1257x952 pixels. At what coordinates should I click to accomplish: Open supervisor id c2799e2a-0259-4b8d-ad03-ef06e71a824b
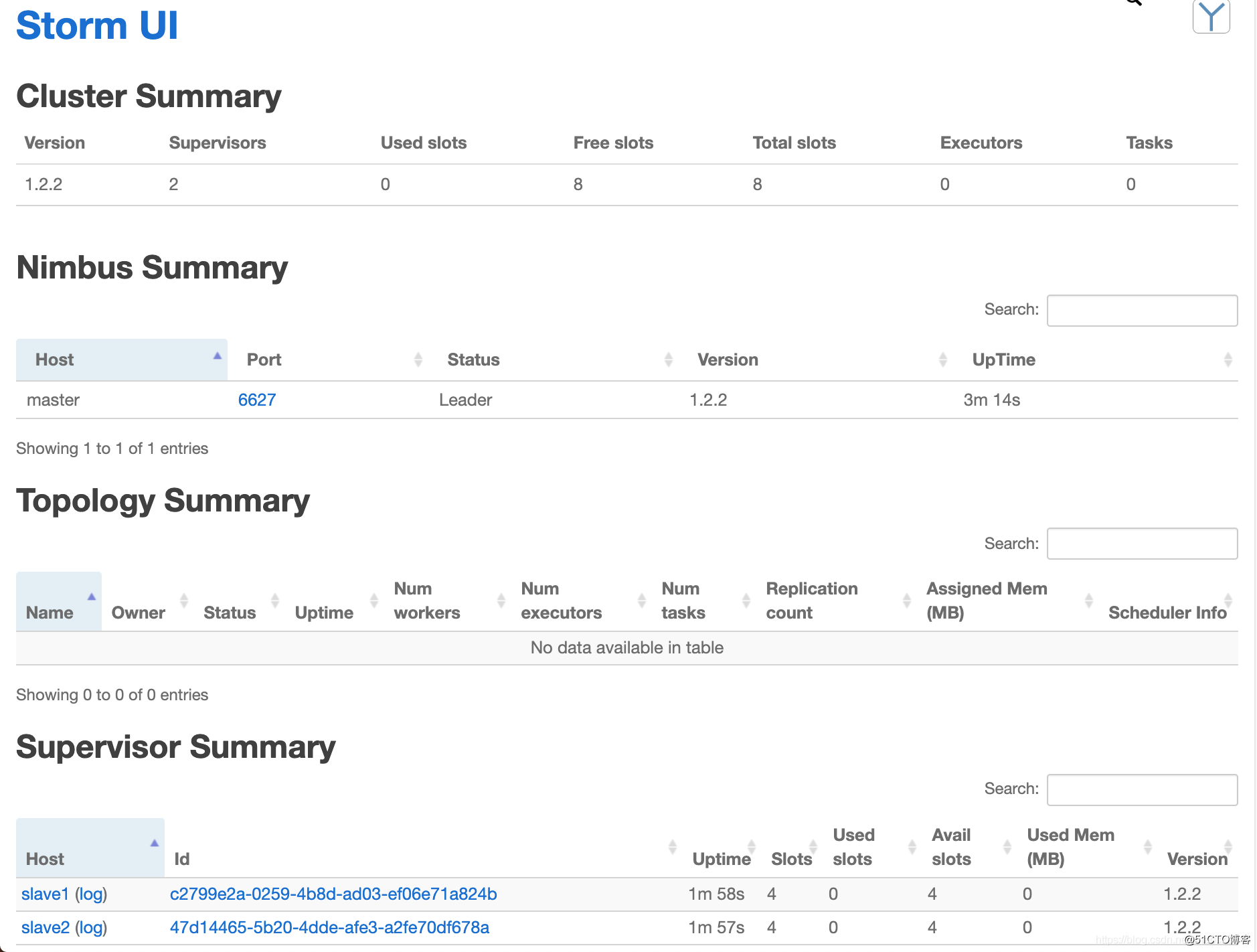pos(333,894)
